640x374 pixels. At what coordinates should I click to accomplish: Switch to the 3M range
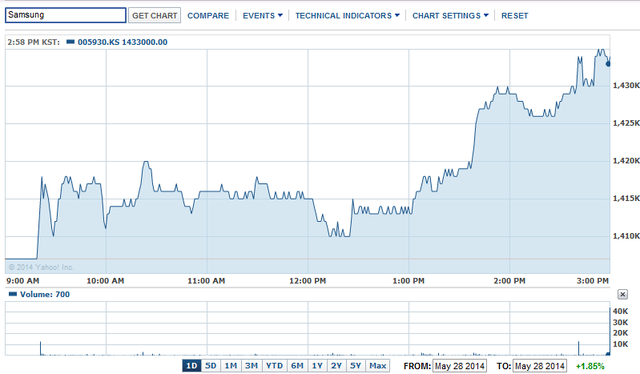pyautogui.click(x=251, y=366)
